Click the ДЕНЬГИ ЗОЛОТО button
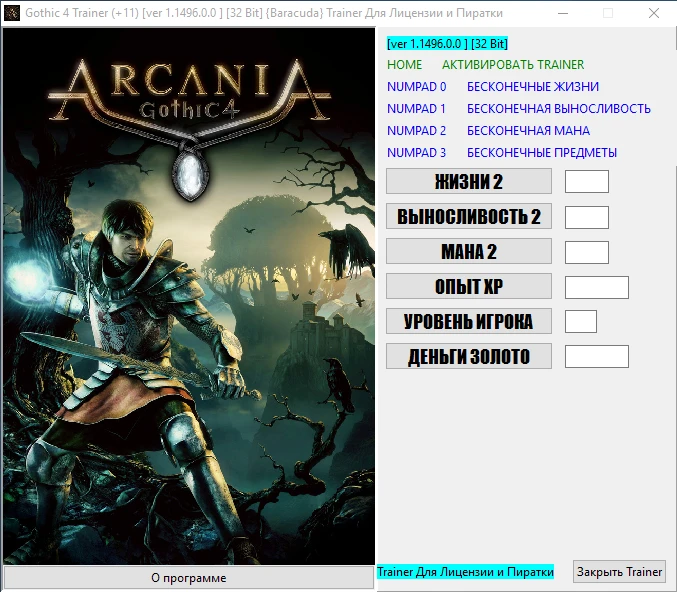Image resolution: width=677 pixels, height=592 pixels. pos(468,356)
